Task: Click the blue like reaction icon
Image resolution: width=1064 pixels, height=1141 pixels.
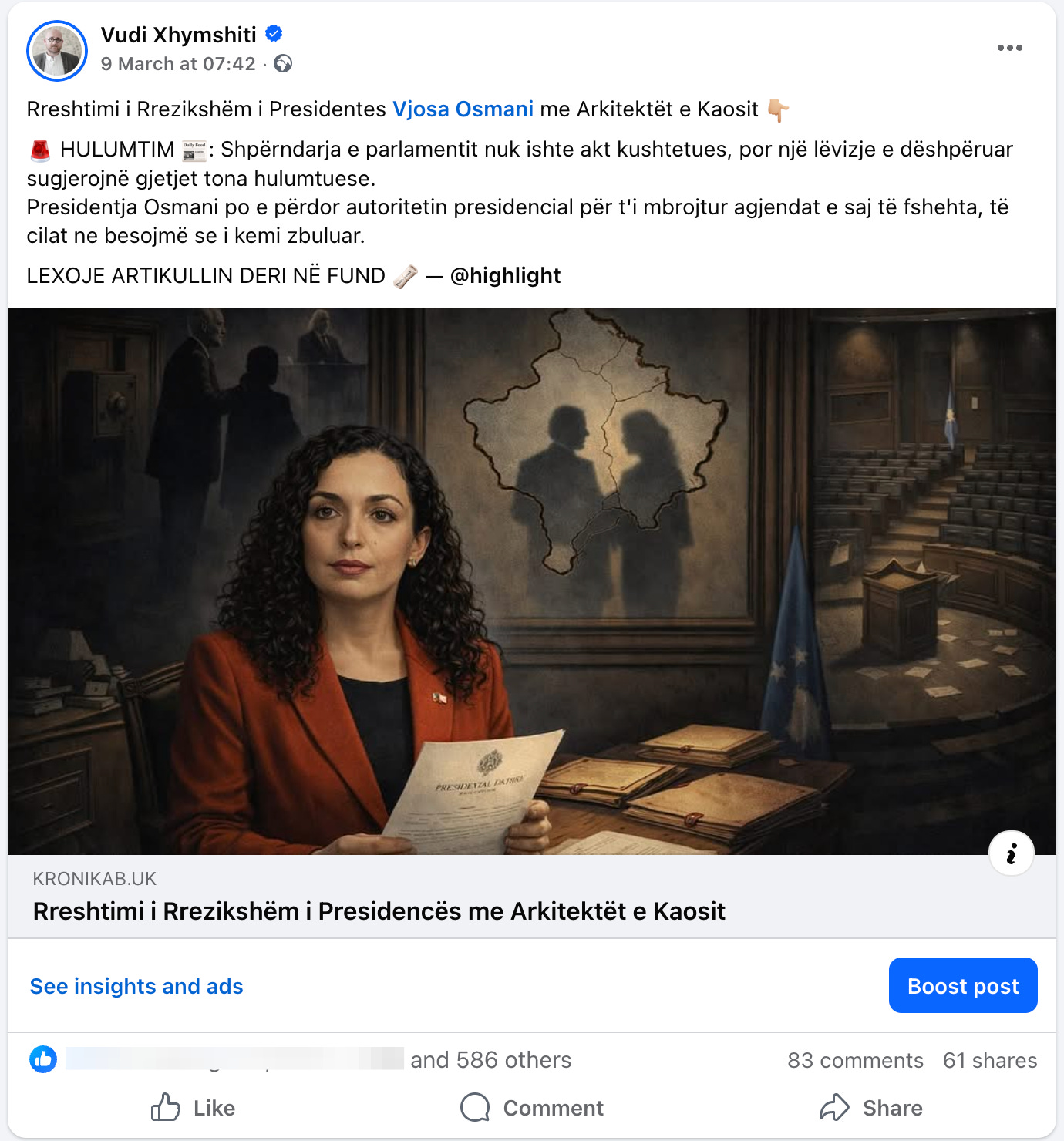Action: pos(43,1059)
